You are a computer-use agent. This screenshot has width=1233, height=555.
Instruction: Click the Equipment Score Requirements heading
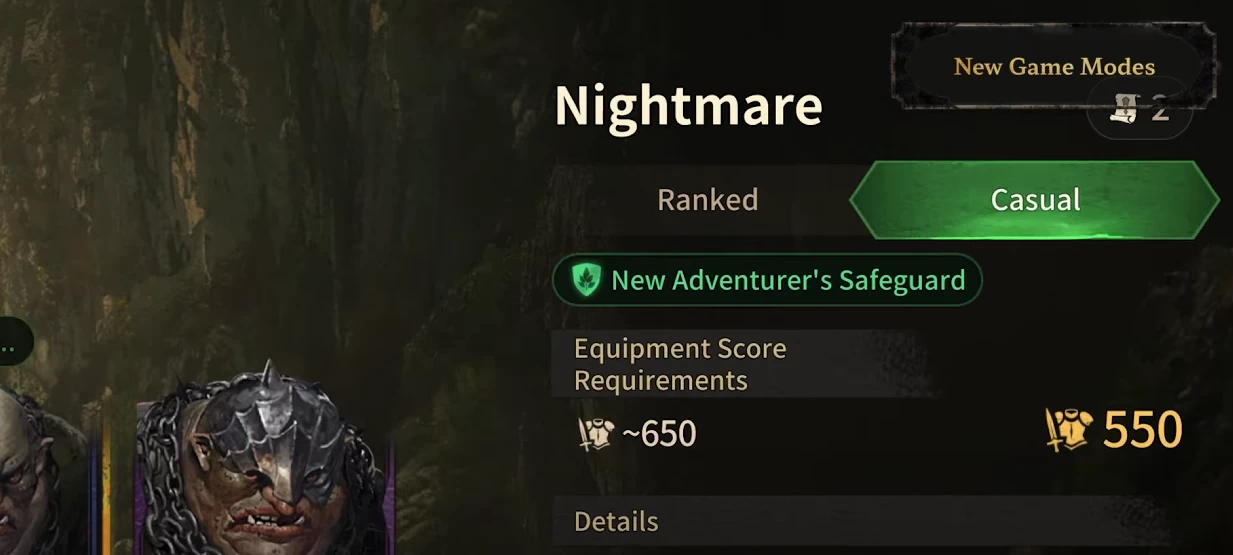pyautogui.click(x=680, y=364)
